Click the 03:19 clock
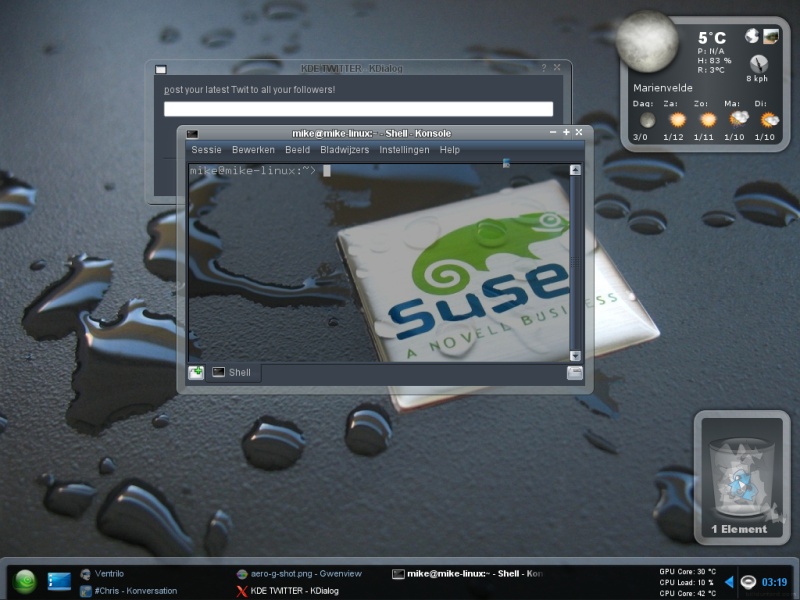This screenshot has height=600, width=800. (774, 582)
